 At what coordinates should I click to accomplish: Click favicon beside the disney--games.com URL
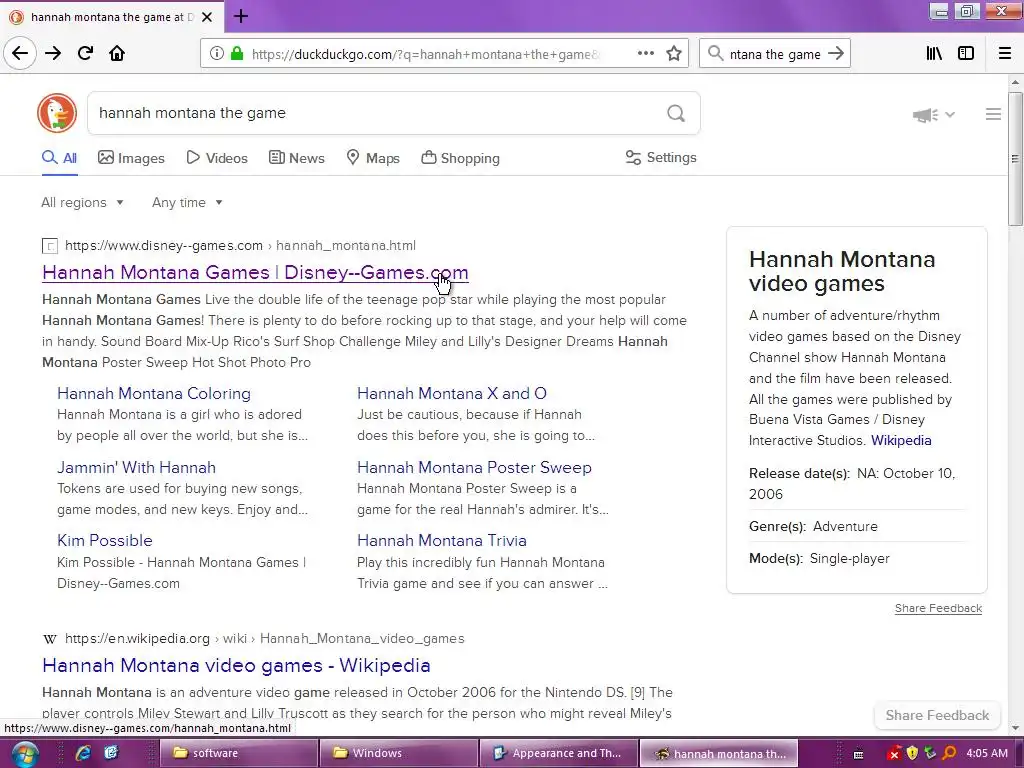coord(50,246)
